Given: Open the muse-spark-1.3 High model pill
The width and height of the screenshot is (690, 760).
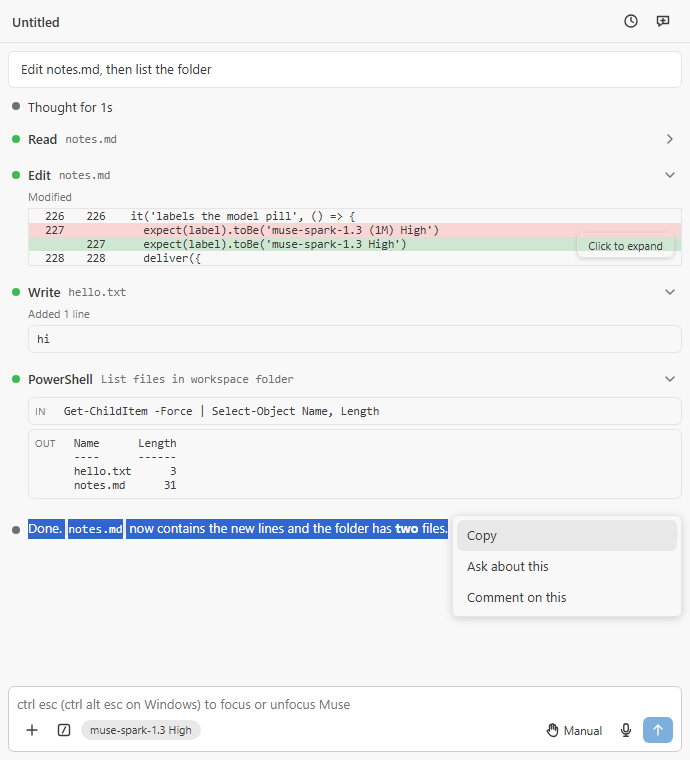Looking at the screenshot, I should point(141,730).
